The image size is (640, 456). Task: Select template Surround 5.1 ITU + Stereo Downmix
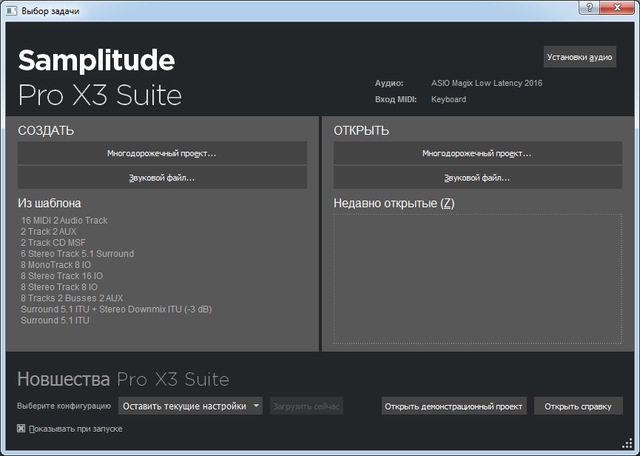(116, 309)
